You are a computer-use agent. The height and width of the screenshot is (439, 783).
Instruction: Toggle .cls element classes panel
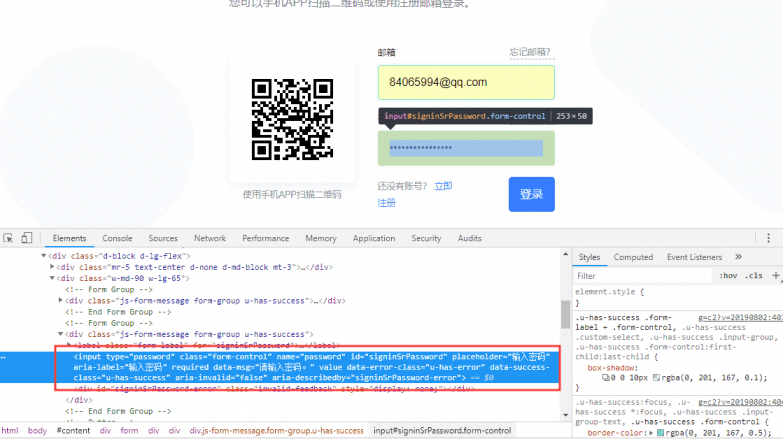click(754, 276)
